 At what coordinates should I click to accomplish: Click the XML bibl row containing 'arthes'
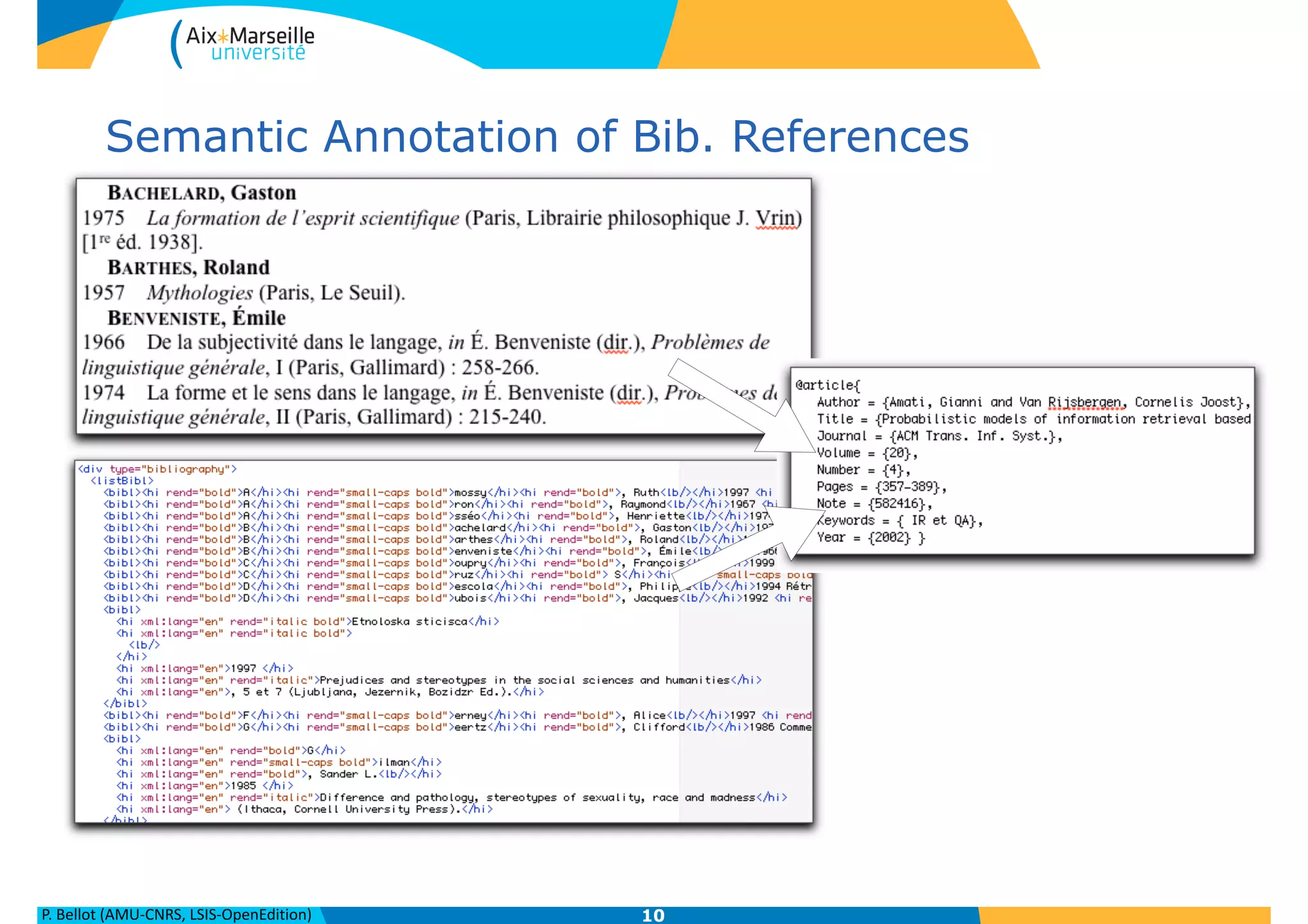(x=438, y=539)
